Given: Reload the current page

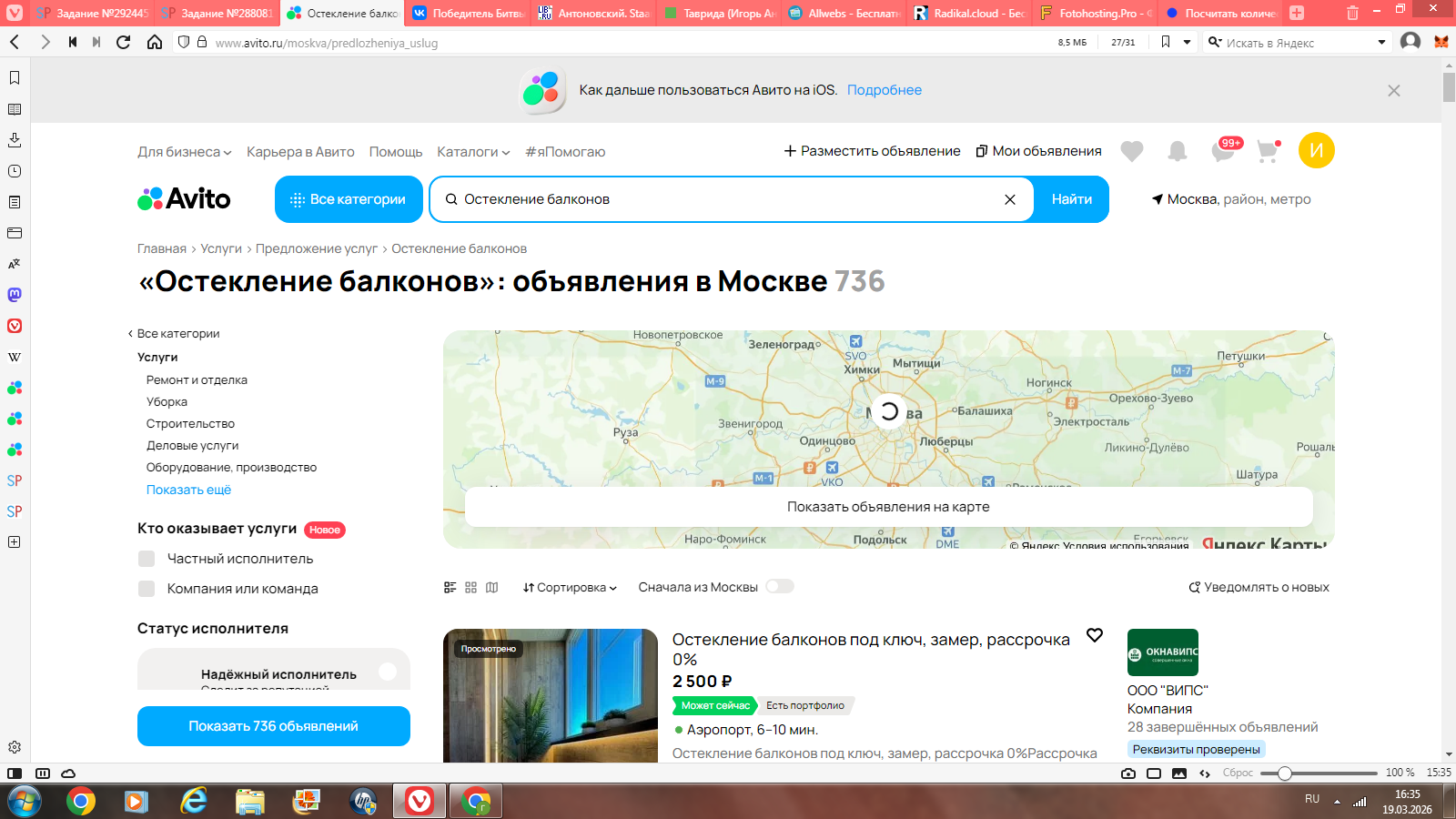Looking at the screenshot, I should (124, 42).
